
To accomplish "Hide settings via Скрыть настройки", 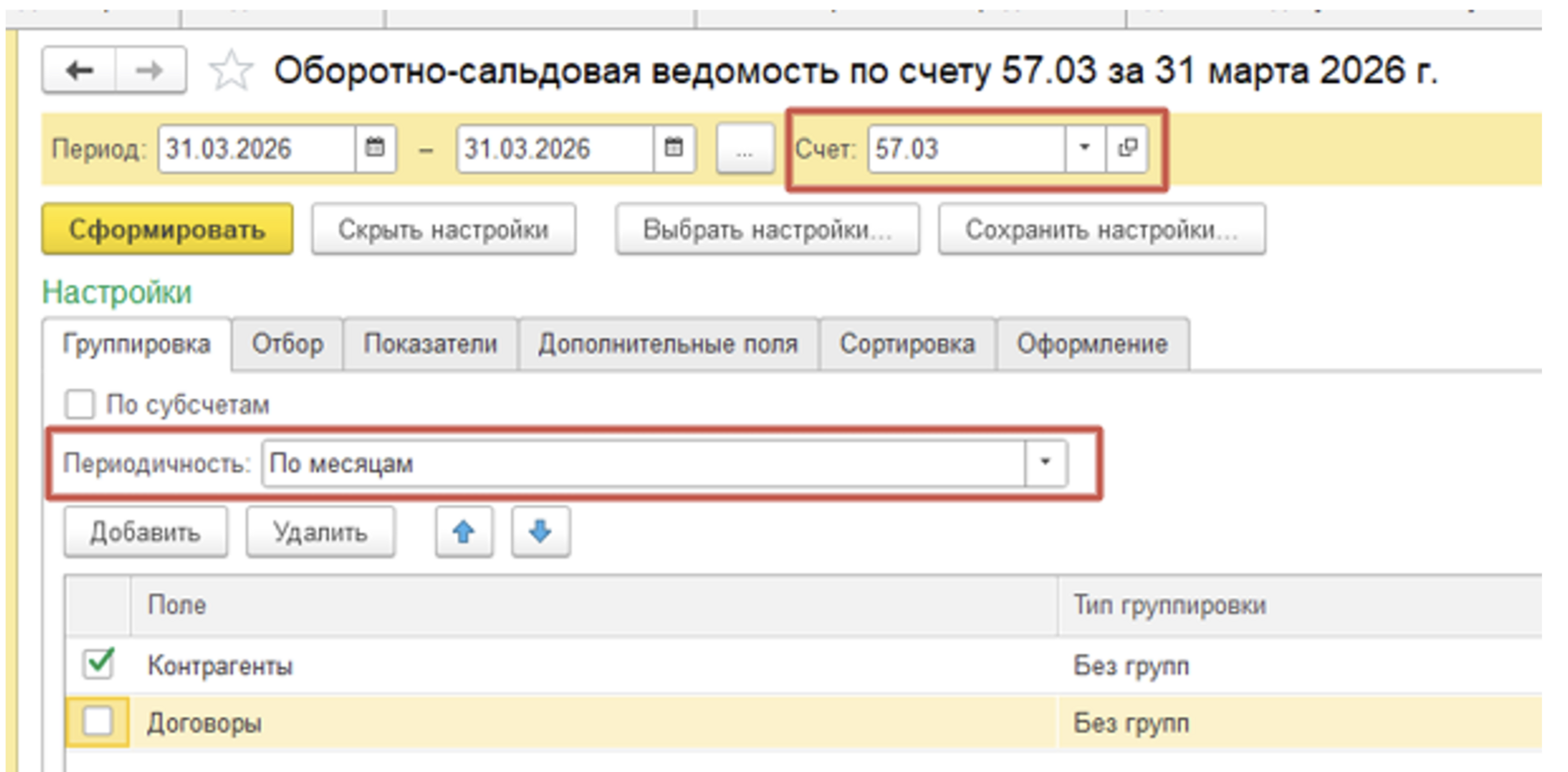I will tap(443, 230).
